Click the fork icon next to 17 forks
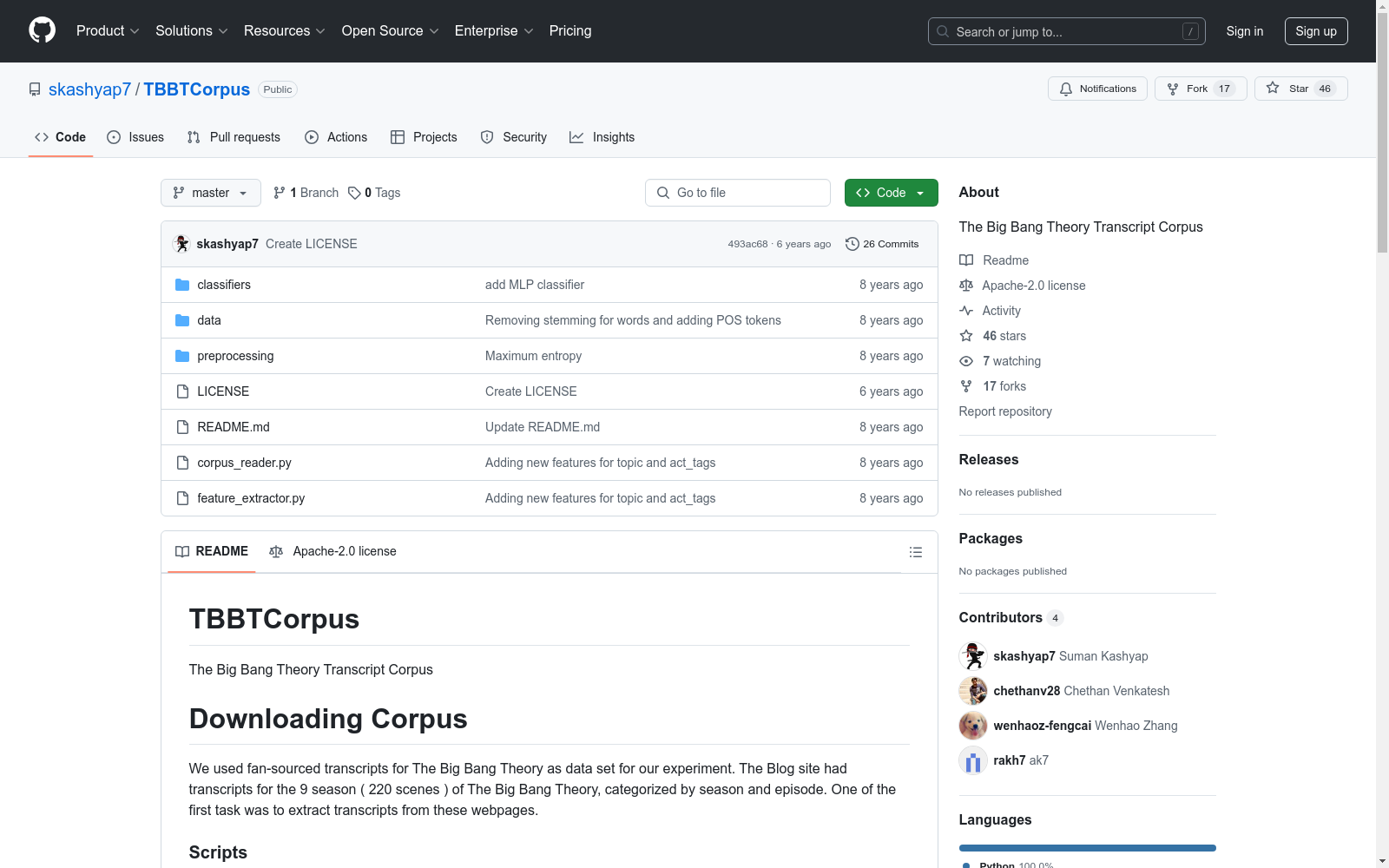Screen dimensions: 1389x868 tap(966, 386)
